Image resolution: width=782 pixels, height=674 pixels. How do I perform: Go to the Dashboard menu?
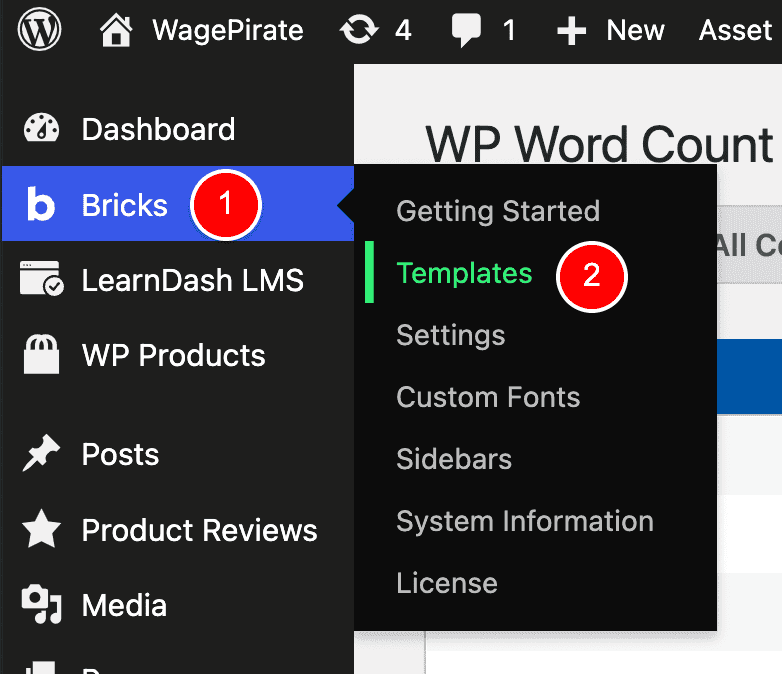(158, 129)
